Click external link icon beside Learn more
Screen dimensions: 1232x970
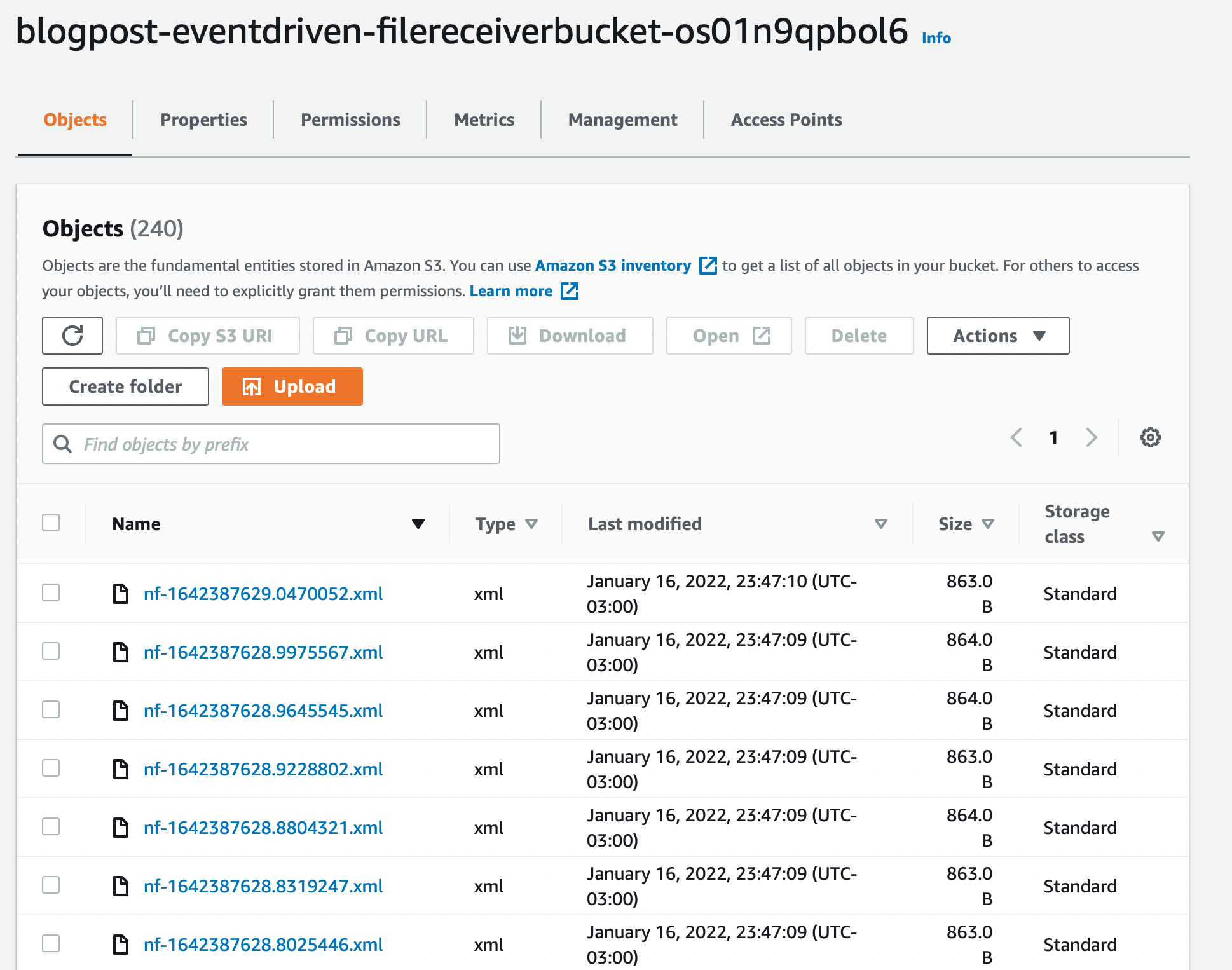[x=570, y=291]
